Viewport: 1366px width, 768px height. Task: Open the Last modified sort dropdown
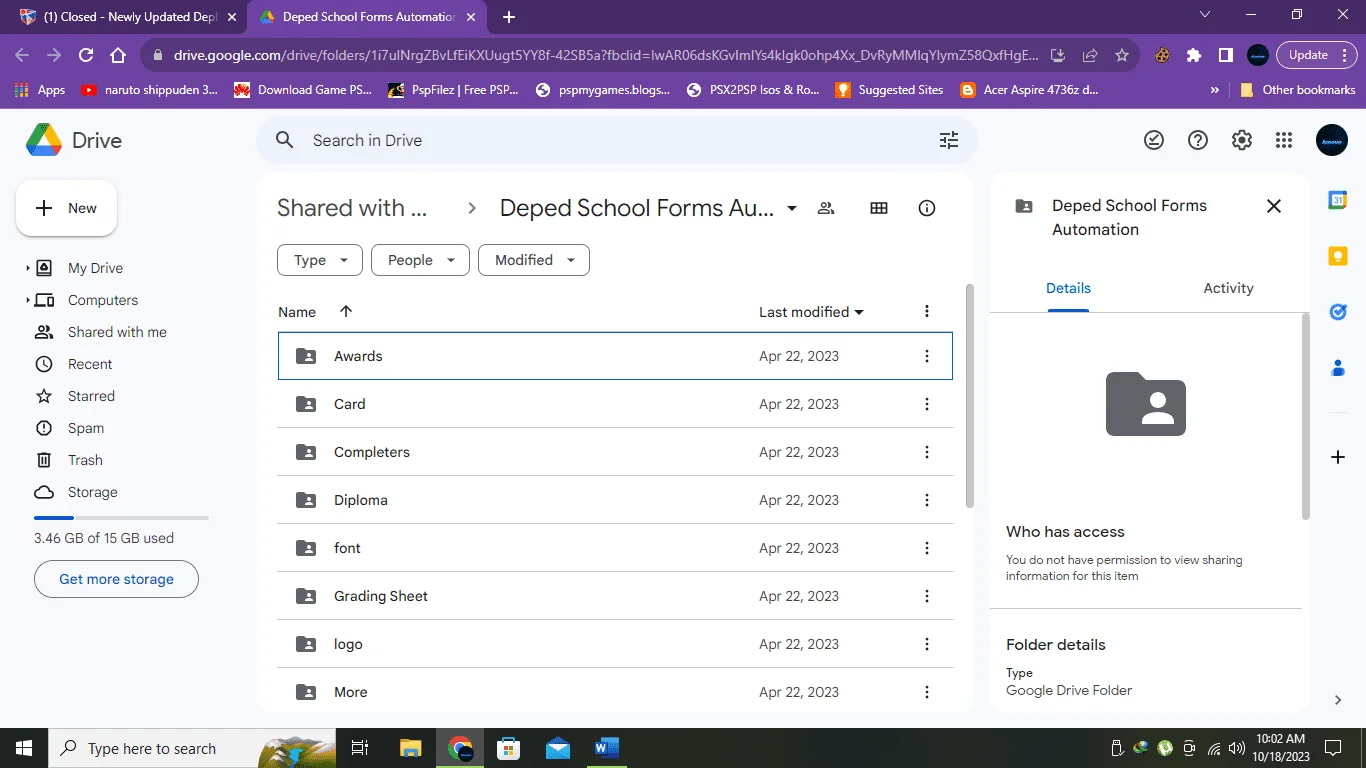[811, 312]
